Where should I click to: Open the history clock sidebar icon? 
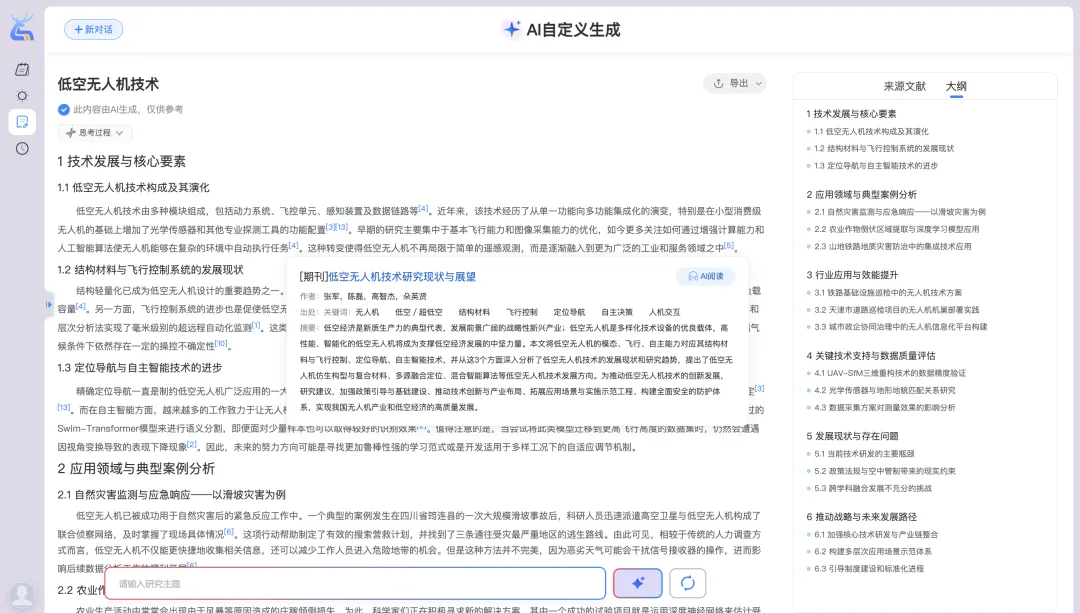[22, 148]
